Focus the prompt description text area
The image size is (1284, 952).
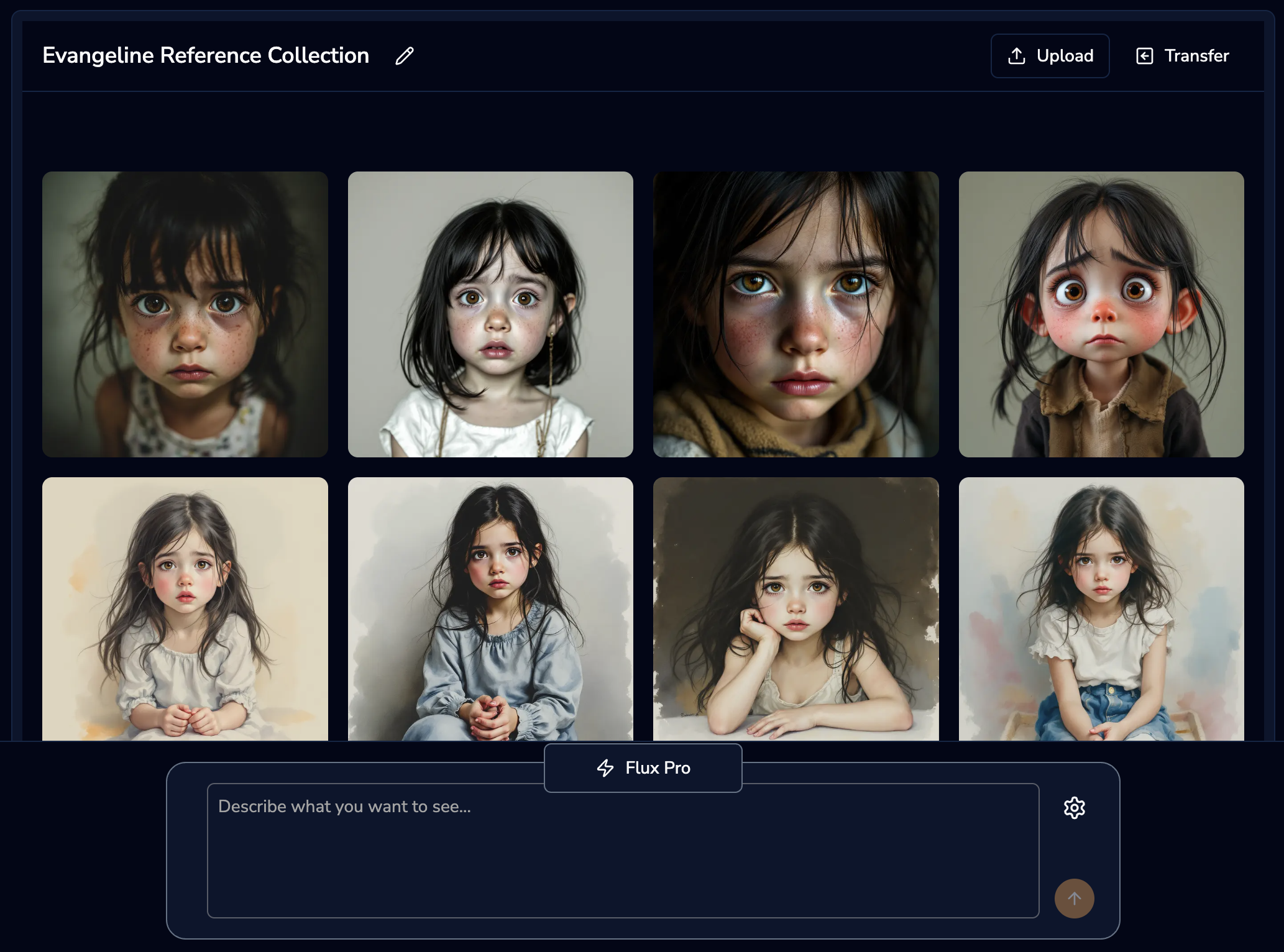623,864
